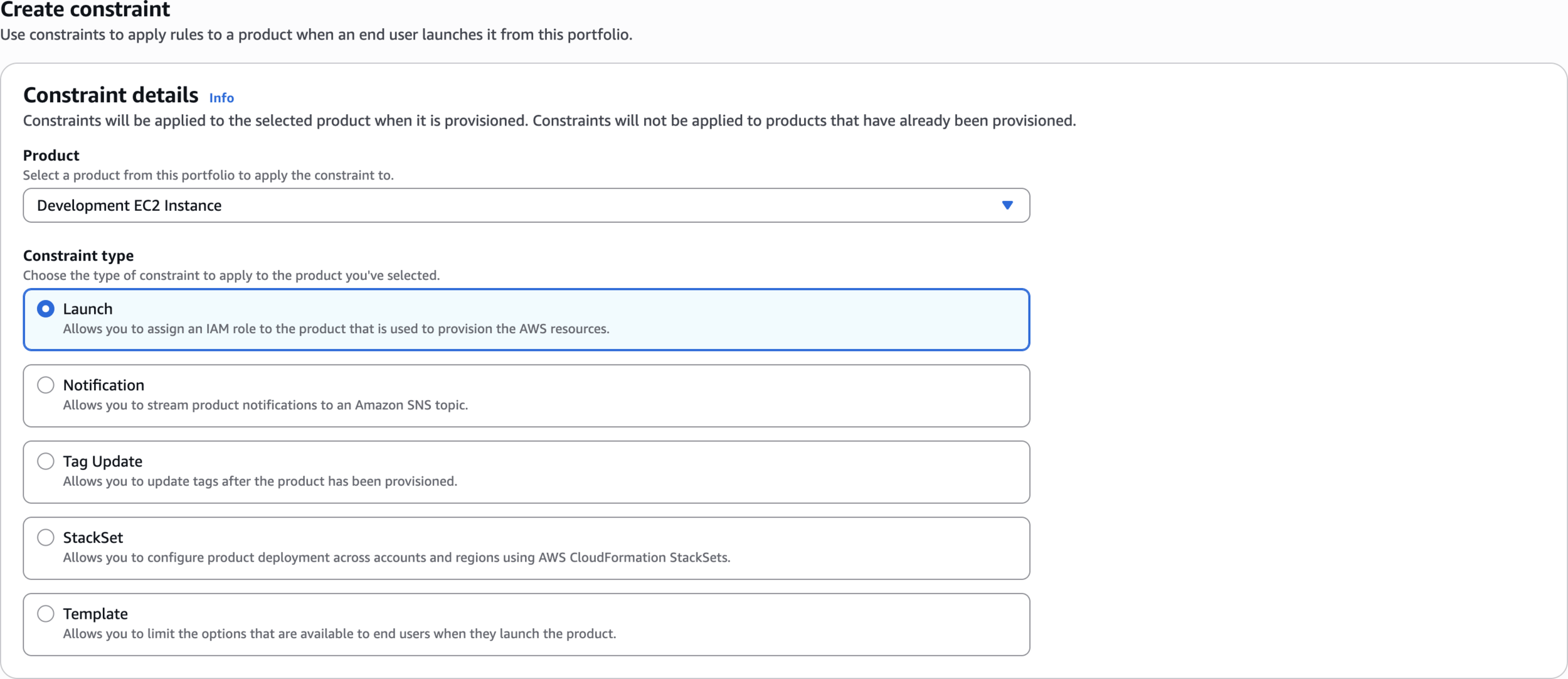1568x679 pixels.
Task: Click the description about updating tags after provisioning
Action: (x=260, y=481)
